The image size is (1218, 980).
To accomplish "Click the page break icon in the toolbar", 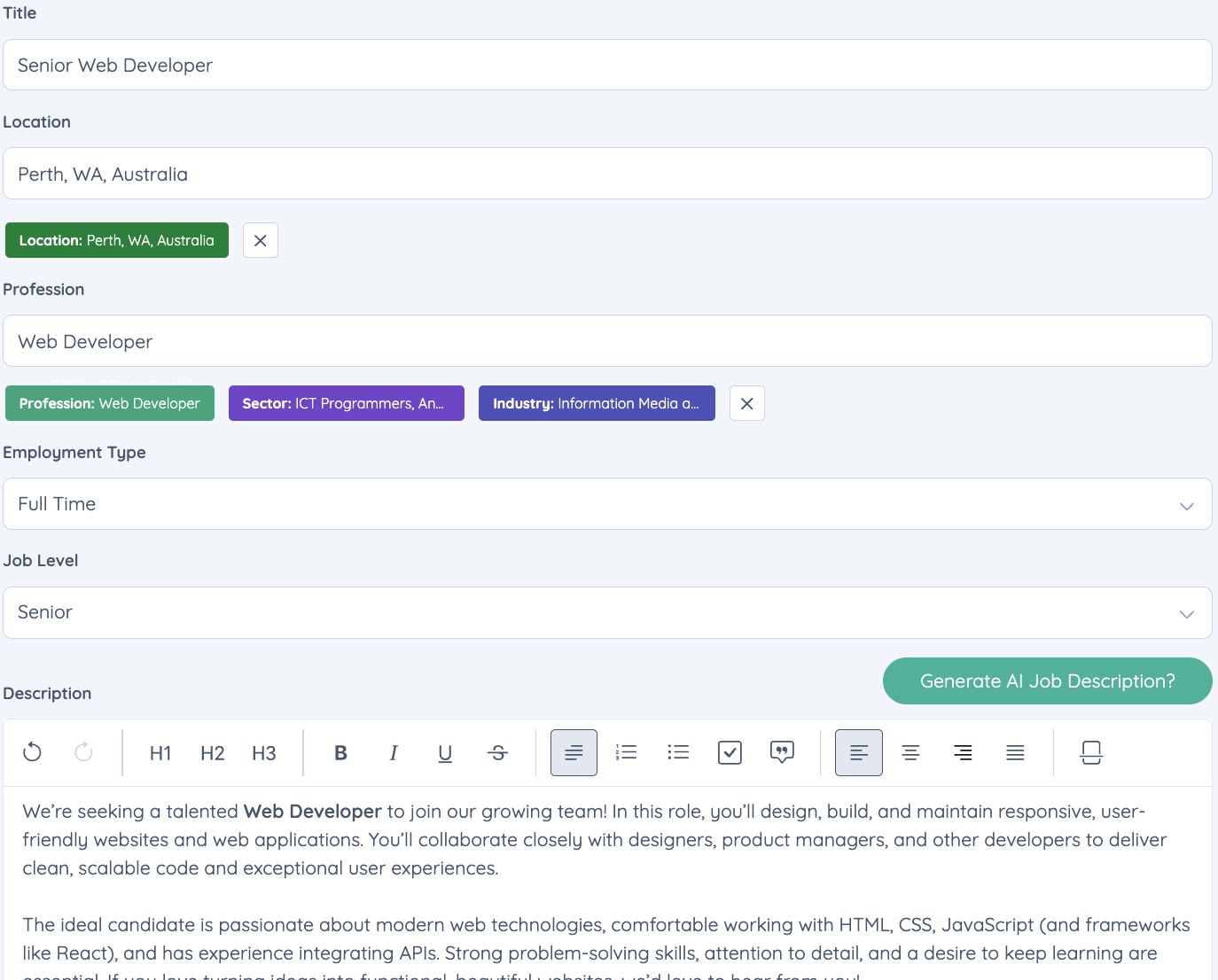I will pos(1091,752).
